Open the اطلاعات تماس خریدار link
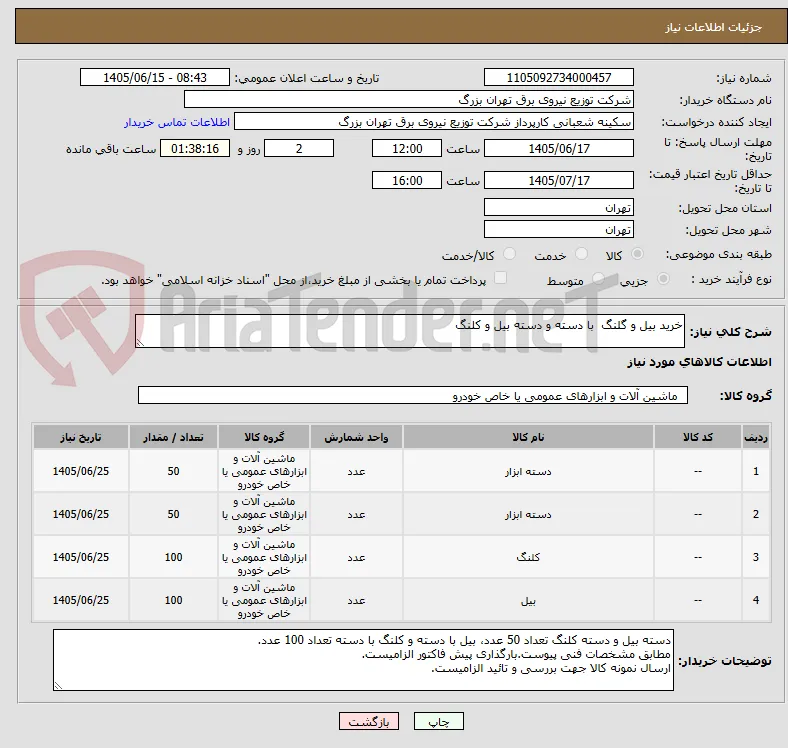This screenshot has height=748, width=788. tap(177, 122)
